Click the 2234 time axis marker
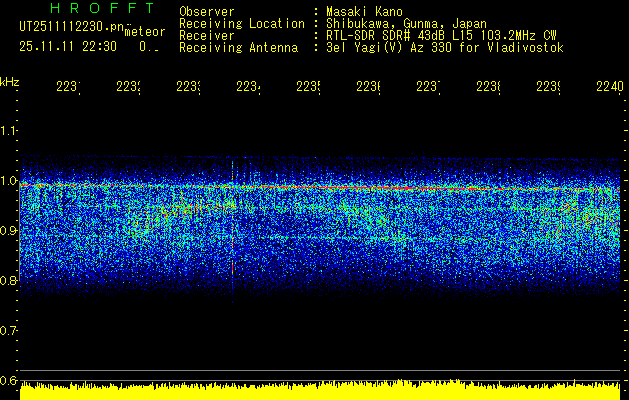Screen dimensions: 629x400 (248, 87)
